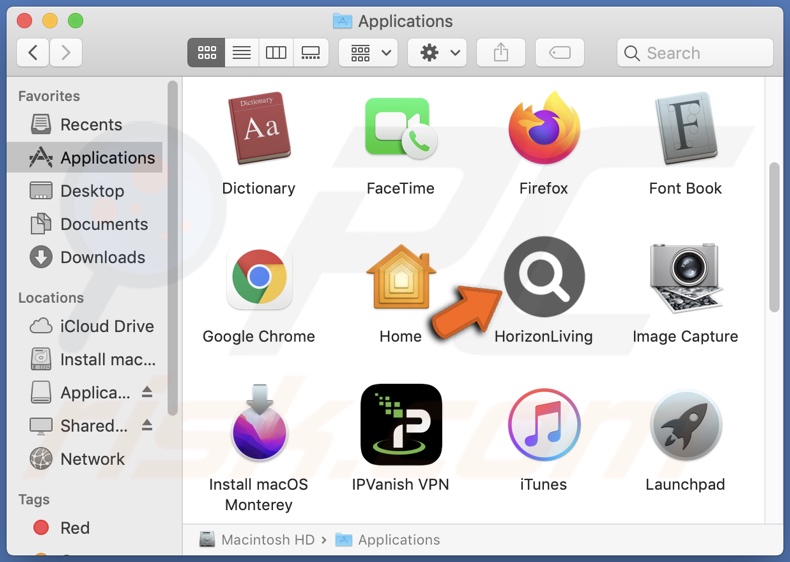Select the Install macOS Monterey icon
Screen dimensions: 790x562
tap(259, 422)
